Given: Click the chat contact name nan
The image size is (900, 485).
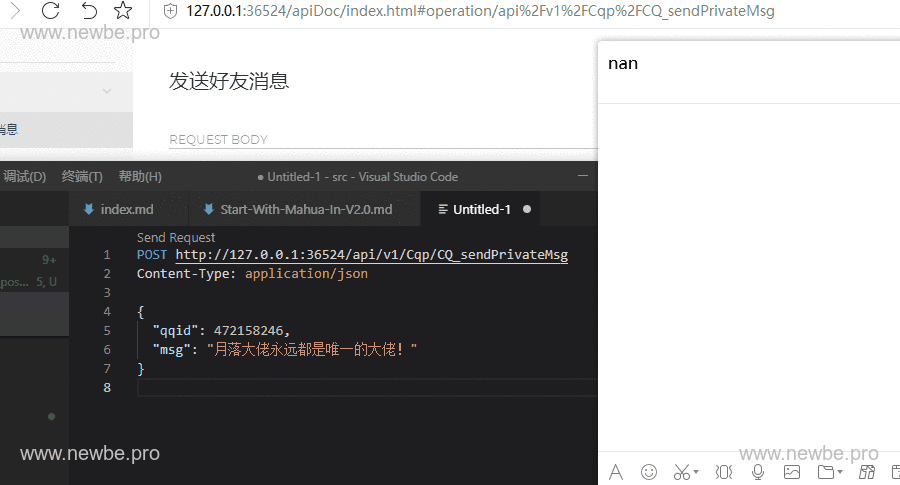Looking at the screenshot, I should click(x=623, y=64).
